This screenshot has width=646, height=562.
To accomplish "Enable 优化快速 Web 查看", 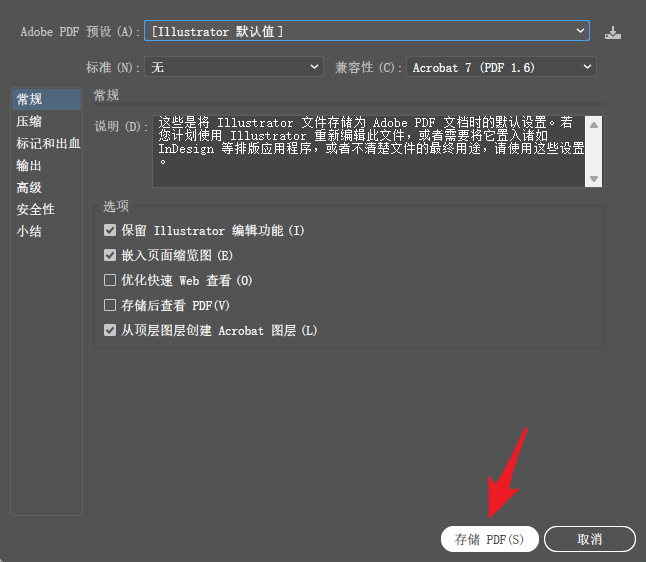I will coord(110,280).
